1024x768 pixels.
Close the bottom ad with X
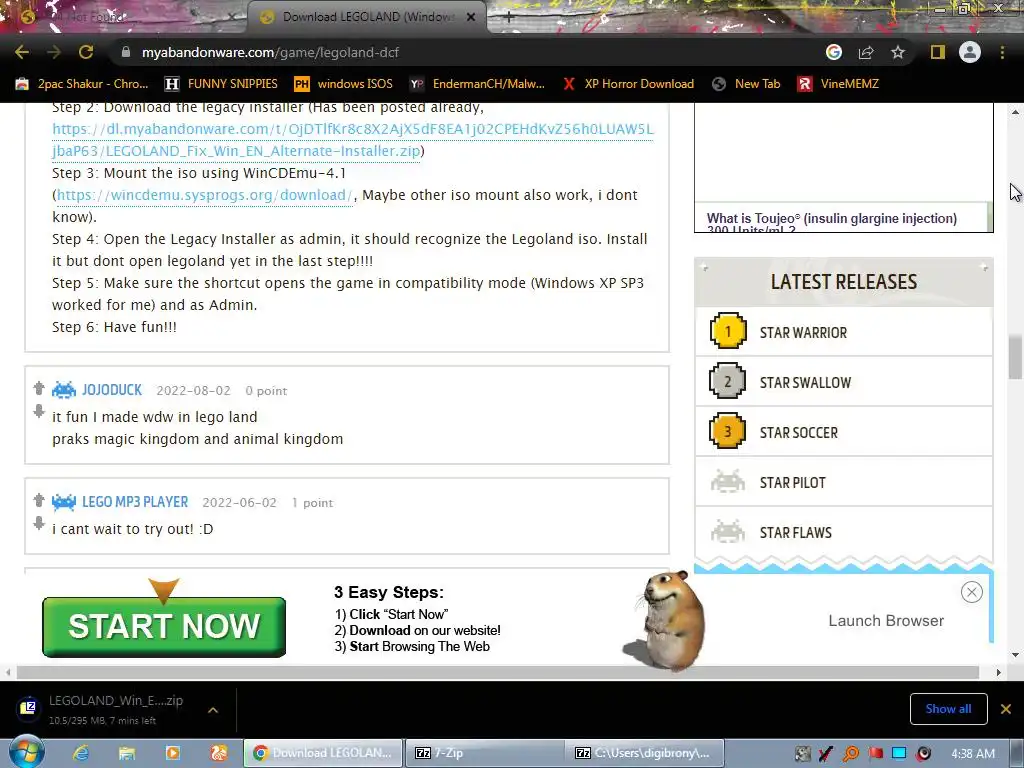coord(972,592)
